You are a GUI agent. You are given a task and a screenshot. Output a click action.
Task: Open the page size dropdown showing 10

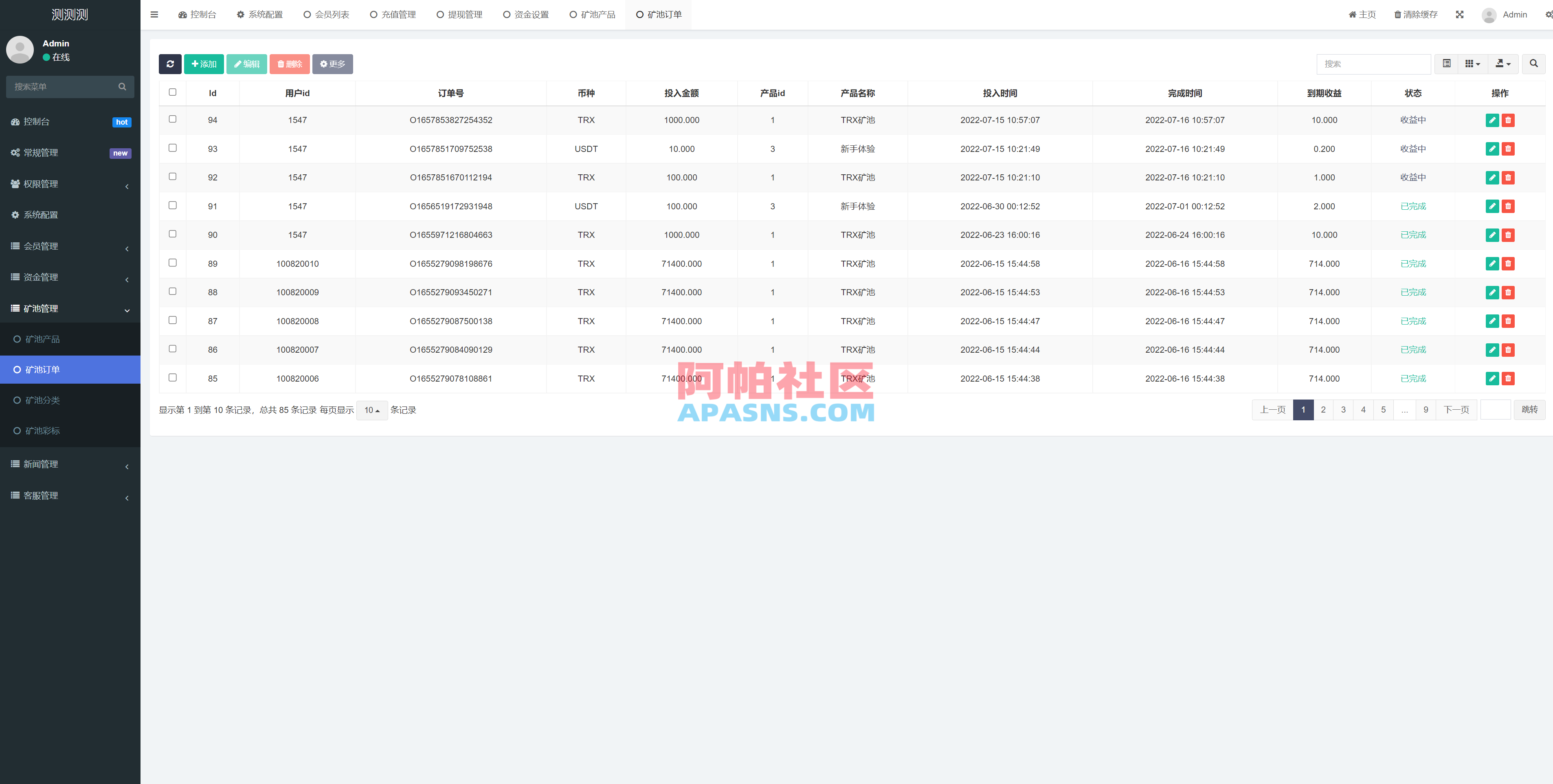point(372,410)
